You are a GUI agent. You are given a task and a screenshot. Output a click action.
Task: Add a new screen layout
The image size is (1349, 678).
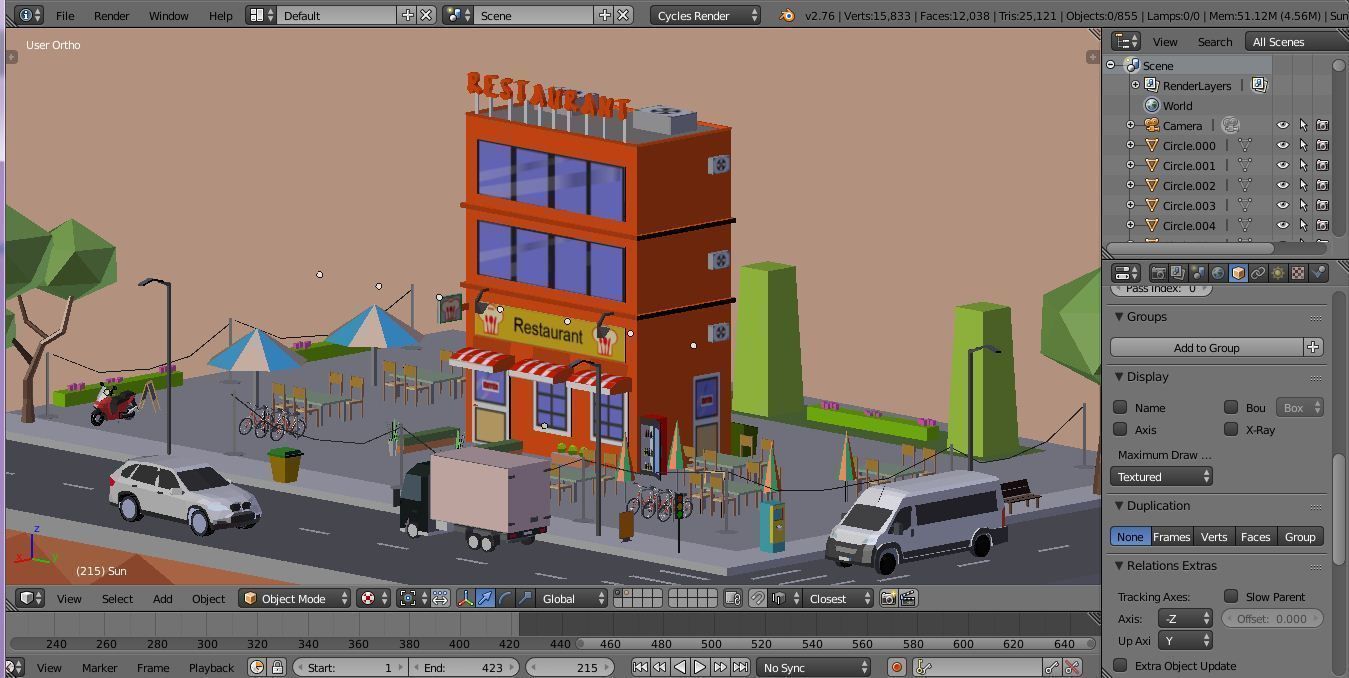pos(407,15)
